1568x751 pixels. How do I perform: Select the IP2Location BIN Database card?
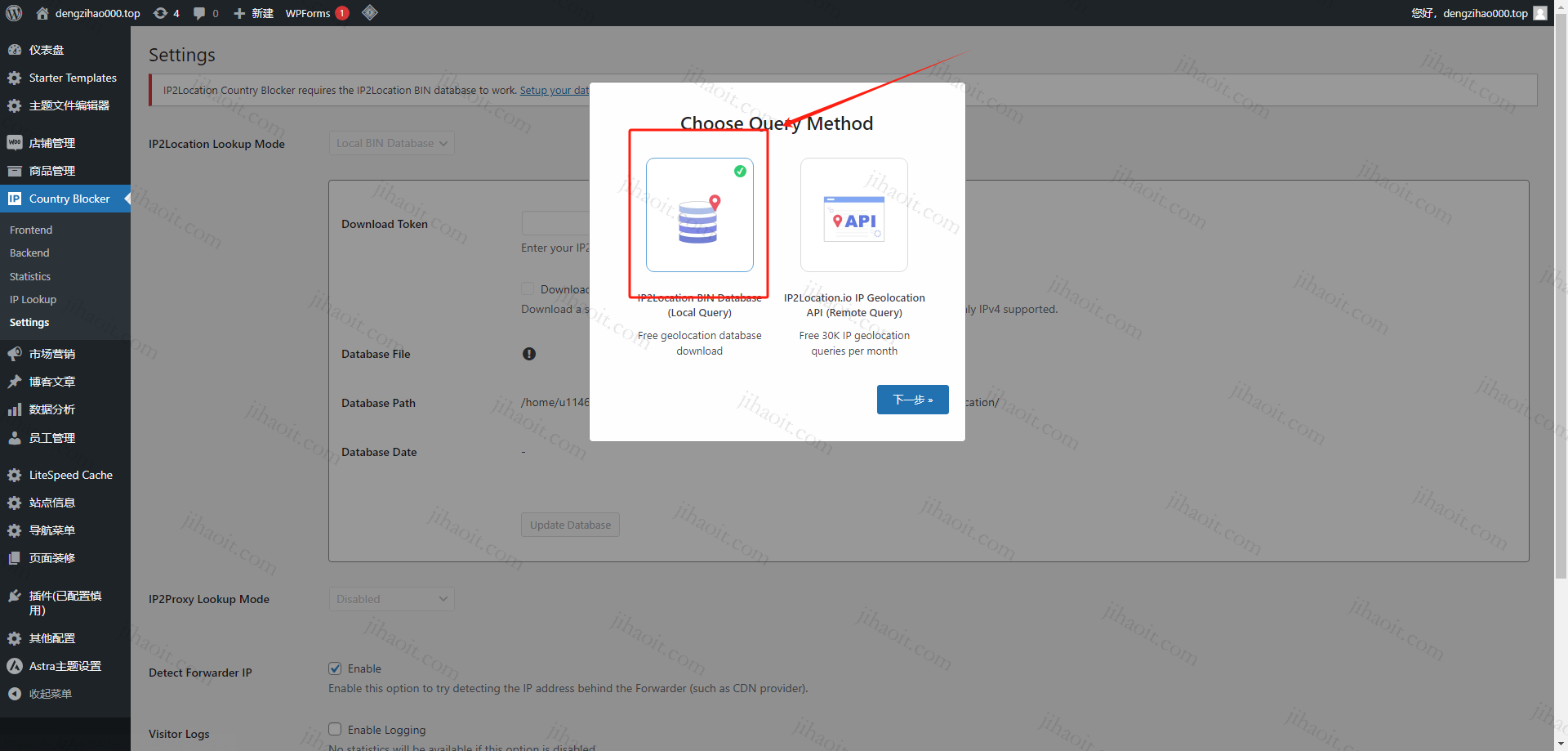click(x=700, y=215)
